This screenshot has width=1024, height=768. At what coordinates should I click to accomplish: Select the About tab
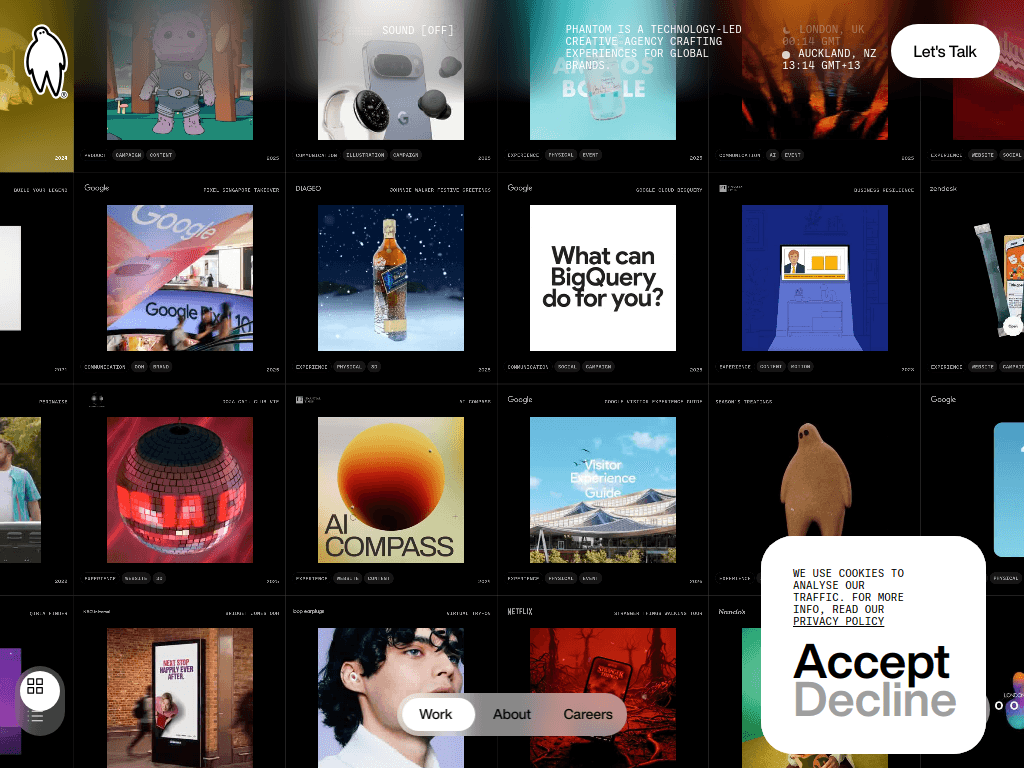[x=511, y=714]
